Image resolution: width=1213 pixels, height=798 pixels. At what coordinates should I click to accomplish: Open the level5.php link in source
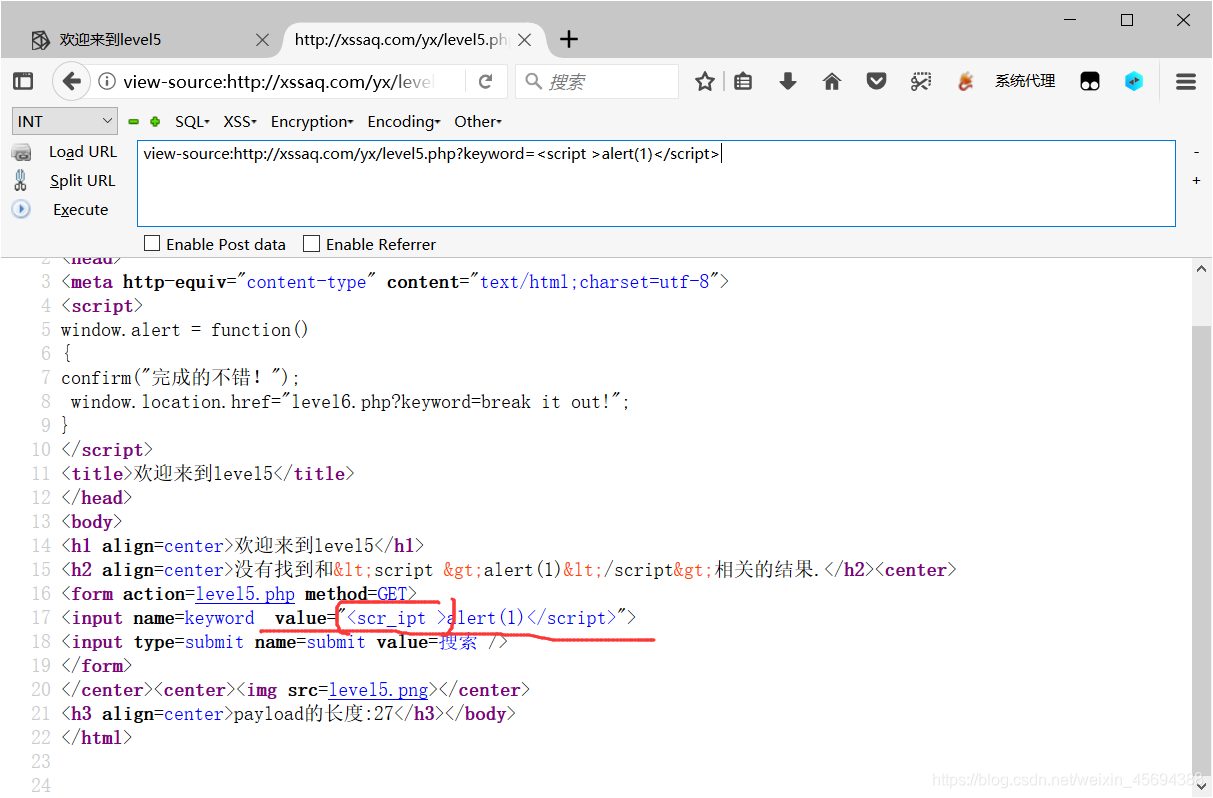245,594
